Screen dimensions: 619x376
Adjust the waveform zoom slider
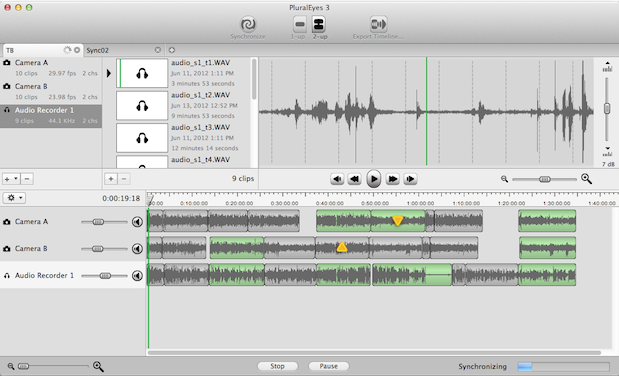click(x=544, y=179)
